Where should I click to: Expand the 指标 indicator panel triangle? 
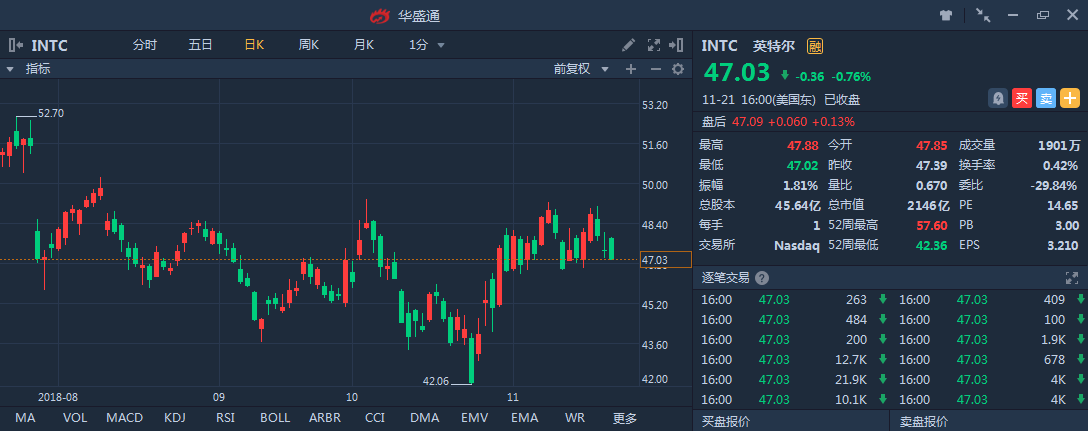click(x=10, y=69)
